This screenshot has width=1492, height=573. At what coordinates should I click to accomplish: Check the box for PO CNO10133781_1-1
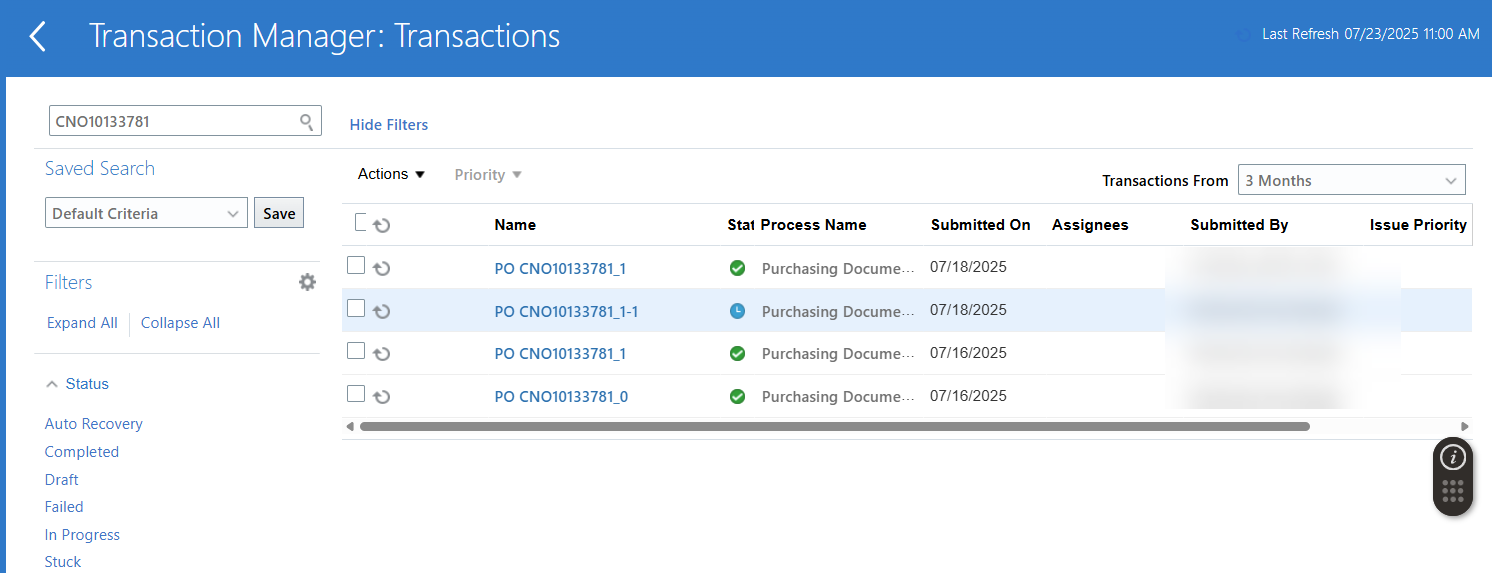pyautogui.click(x=356, y=308)
